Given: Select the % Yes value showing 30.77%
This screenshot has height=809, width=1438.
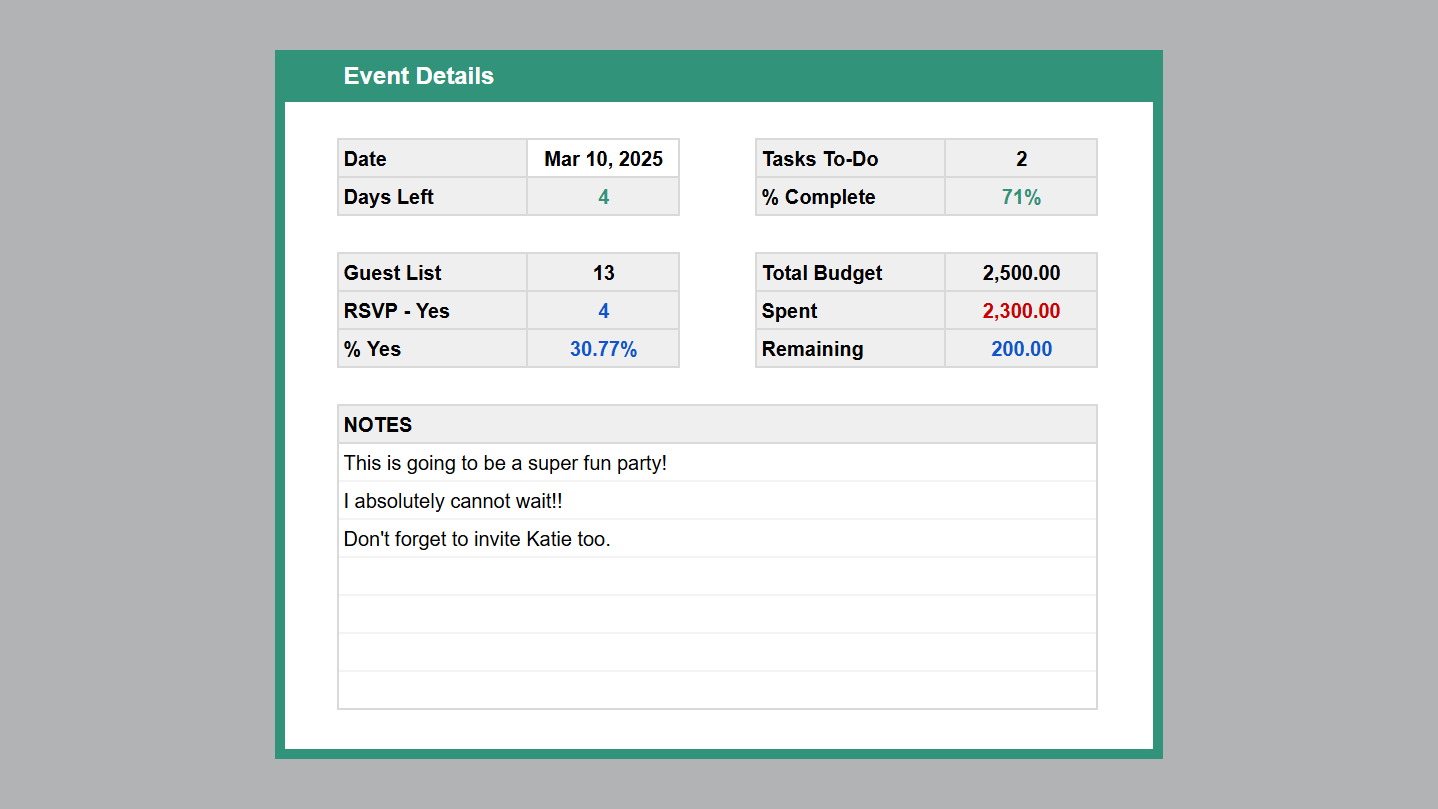Looking at the screenshot, I should tap(602, 348).
